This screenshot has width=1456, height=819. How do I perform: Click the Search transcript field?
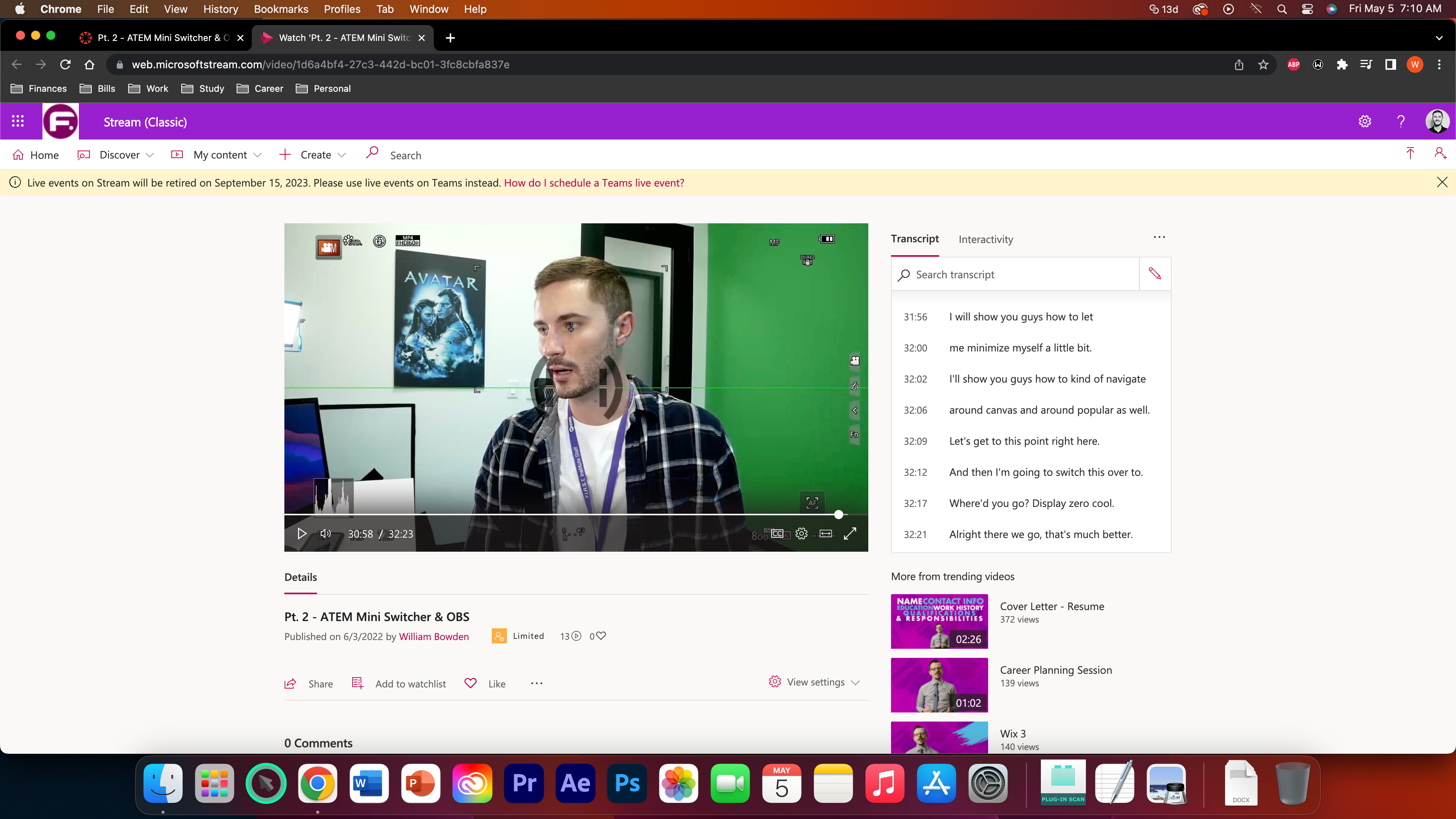(1015, 275)
